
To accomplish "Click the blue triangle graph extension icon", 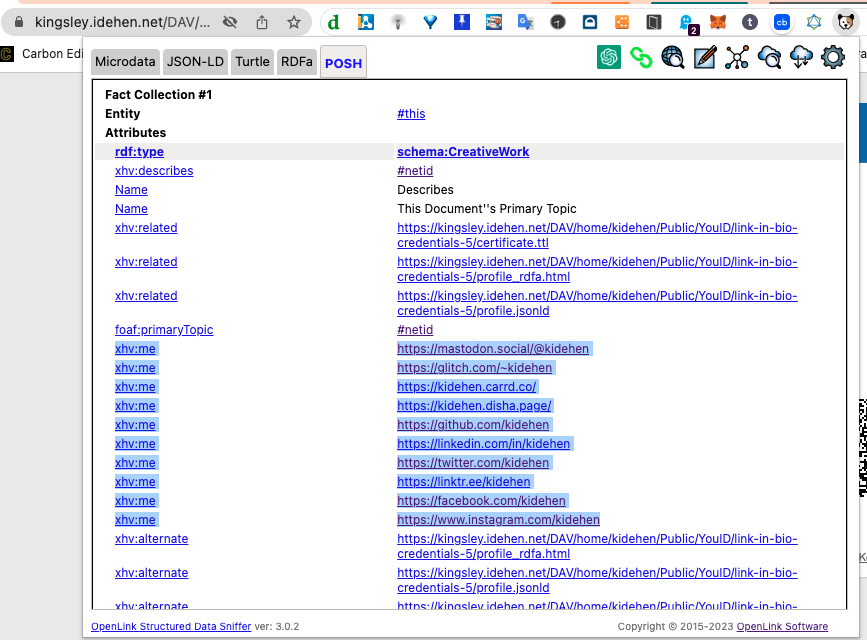I will click(814, 22).
